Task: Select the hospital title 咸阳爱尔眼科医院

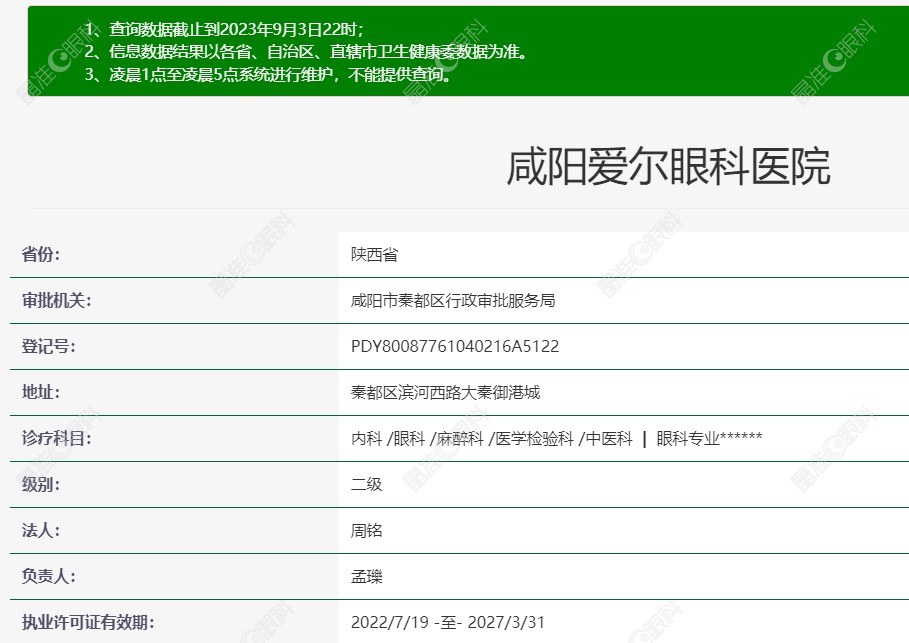Action: 668,166
